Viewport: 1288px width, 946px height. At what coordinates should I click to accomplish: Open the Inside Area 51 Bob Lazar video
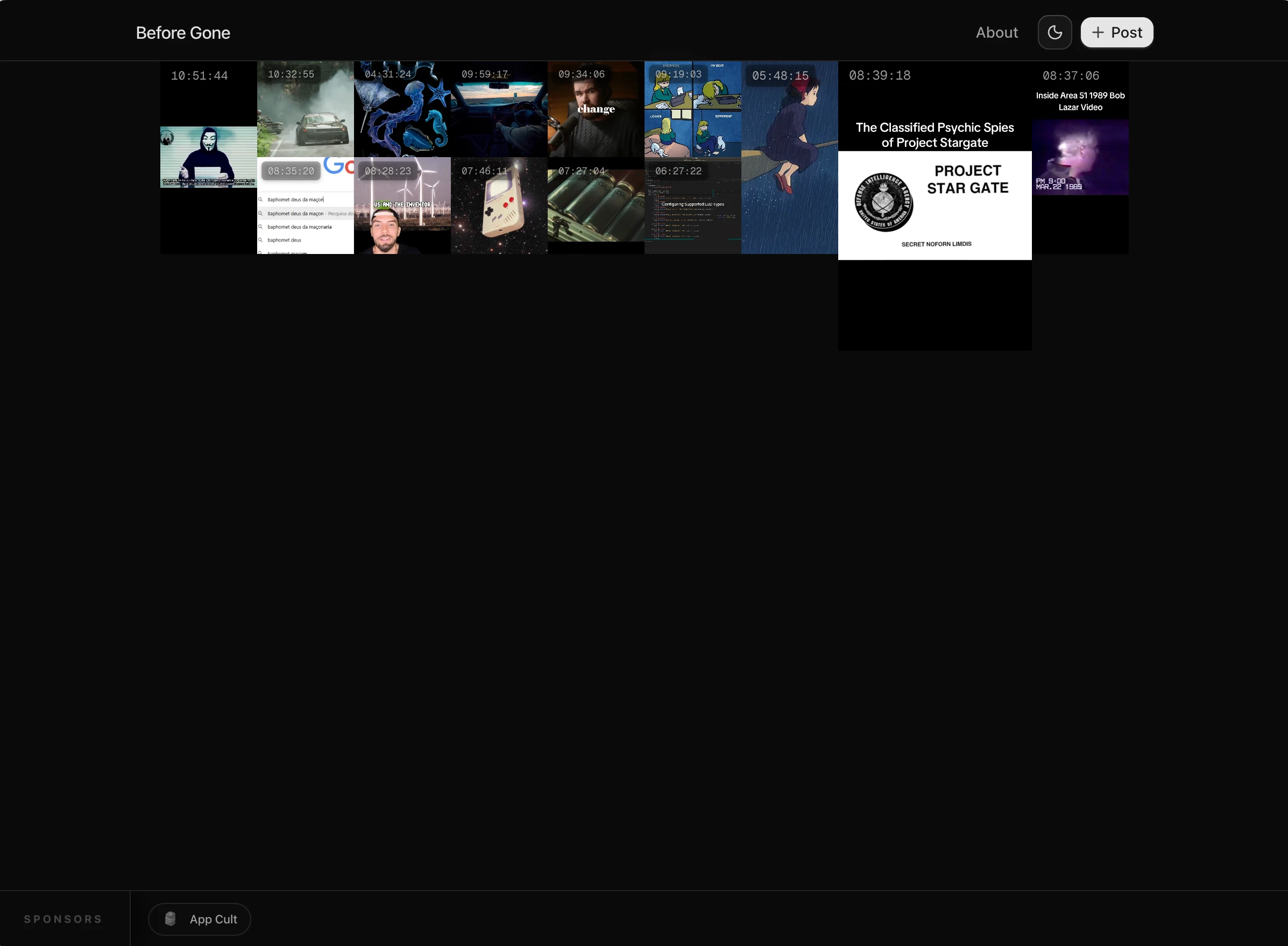[x=1080, y=157]
